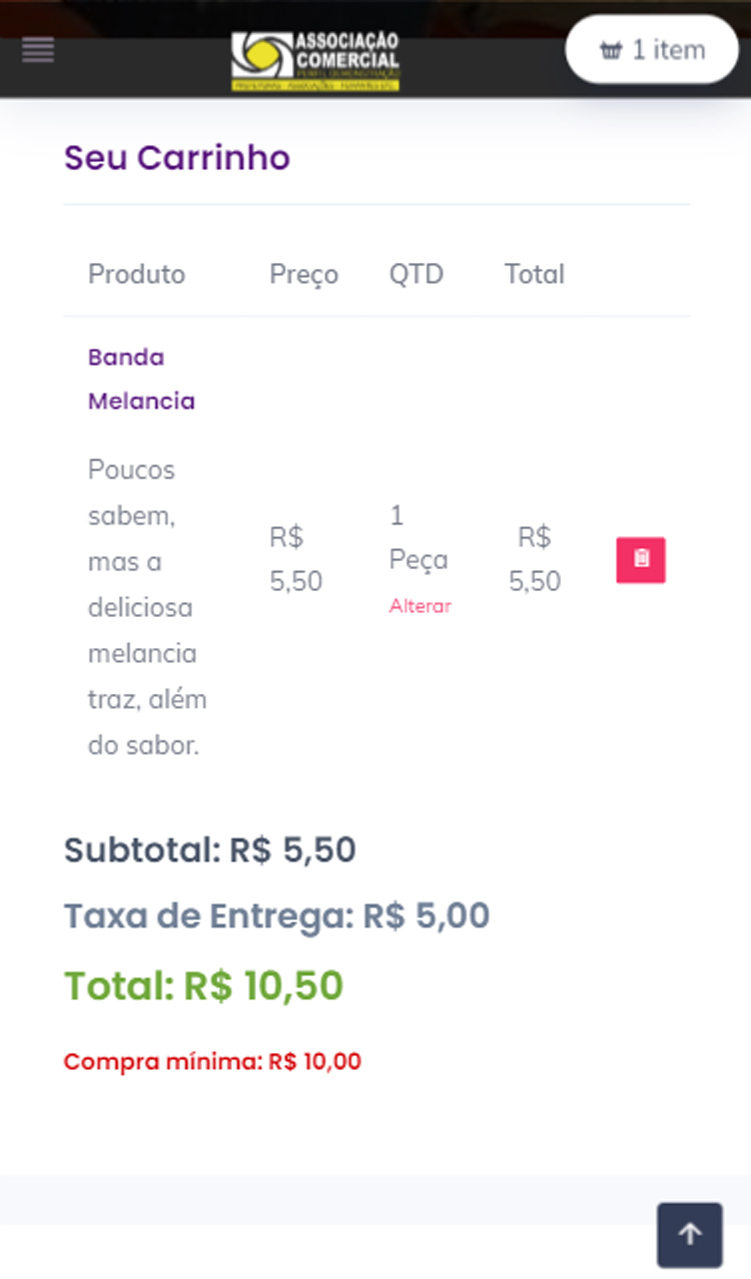Screen dimensions: 751x1279
Task: Remove Banda Melancia with the trash icon
Action: pyautogui.click(x=640, y=560)
